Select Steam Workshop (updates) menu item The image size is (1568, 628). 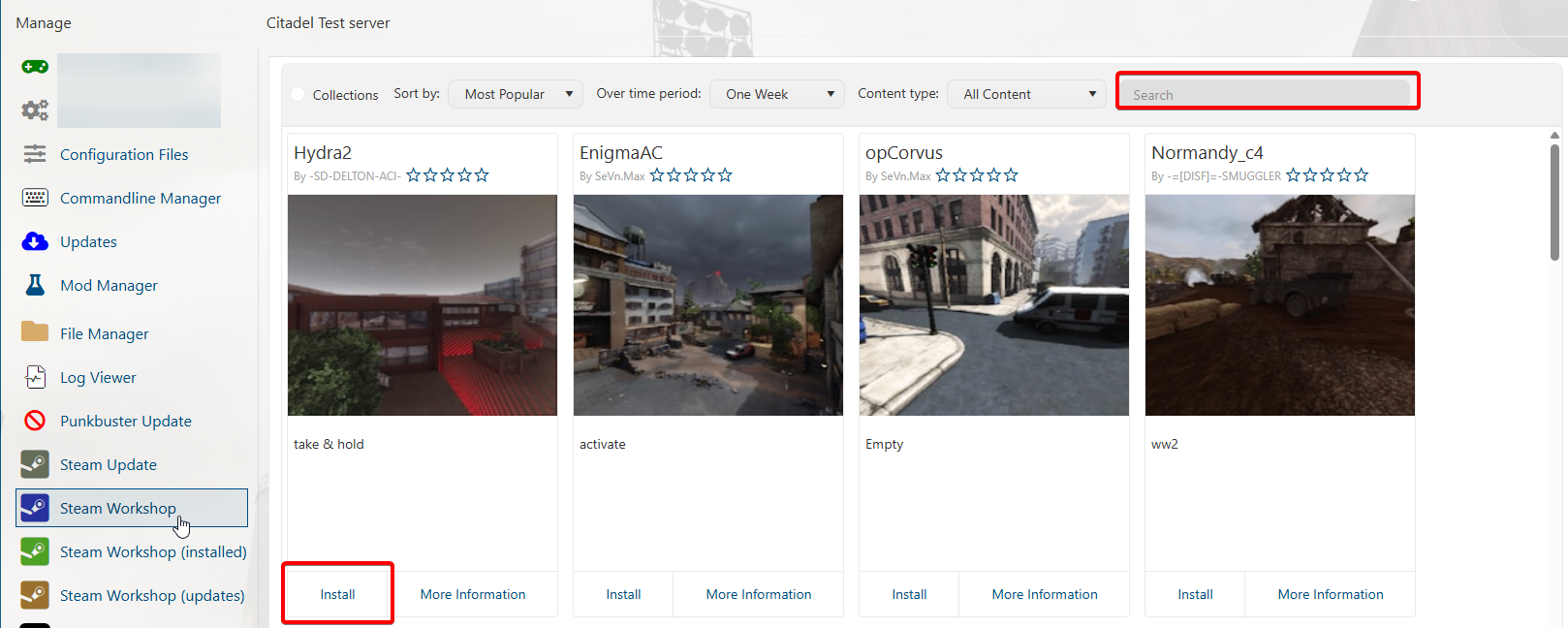coord(152,595)
